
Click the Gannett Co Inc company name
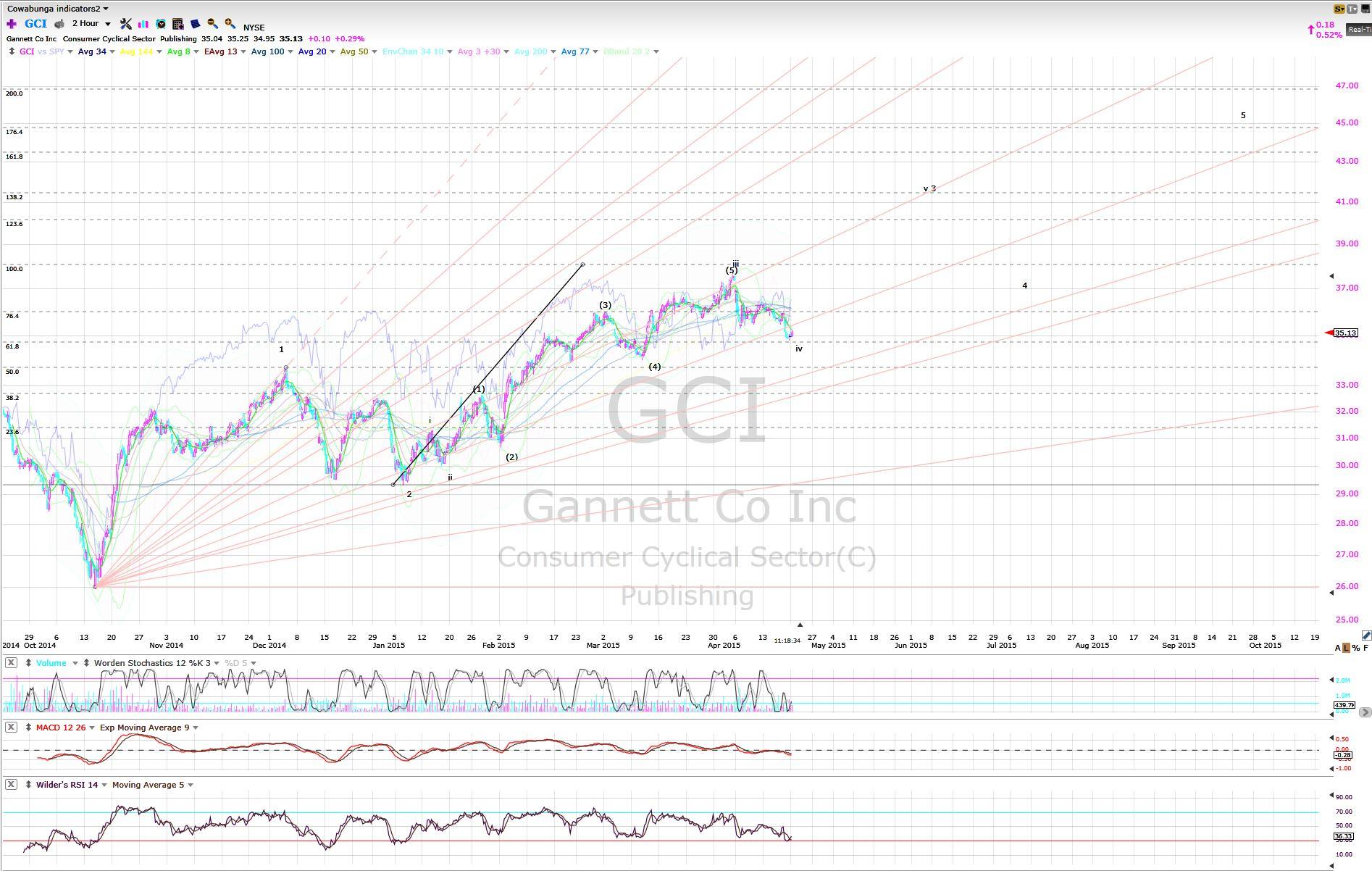click(31, 38)
